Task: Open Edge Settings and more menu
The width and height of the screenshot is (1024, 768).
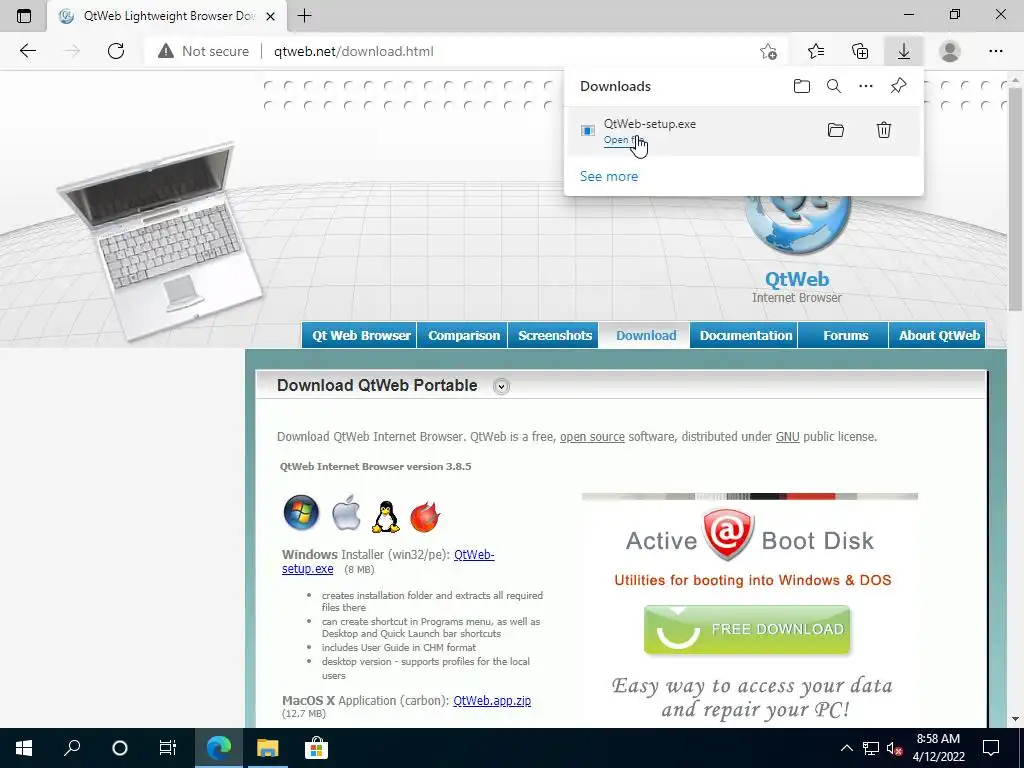Action: point(995,51)
